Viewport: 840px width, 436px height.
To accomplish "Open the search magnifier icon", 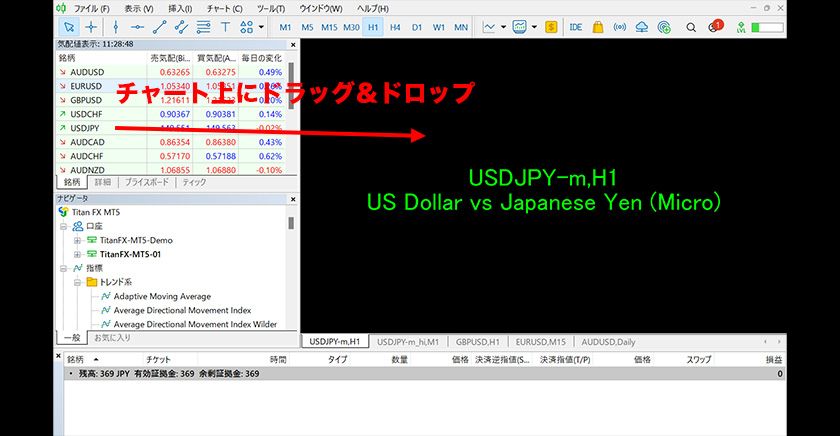I will tap(691, 27).
